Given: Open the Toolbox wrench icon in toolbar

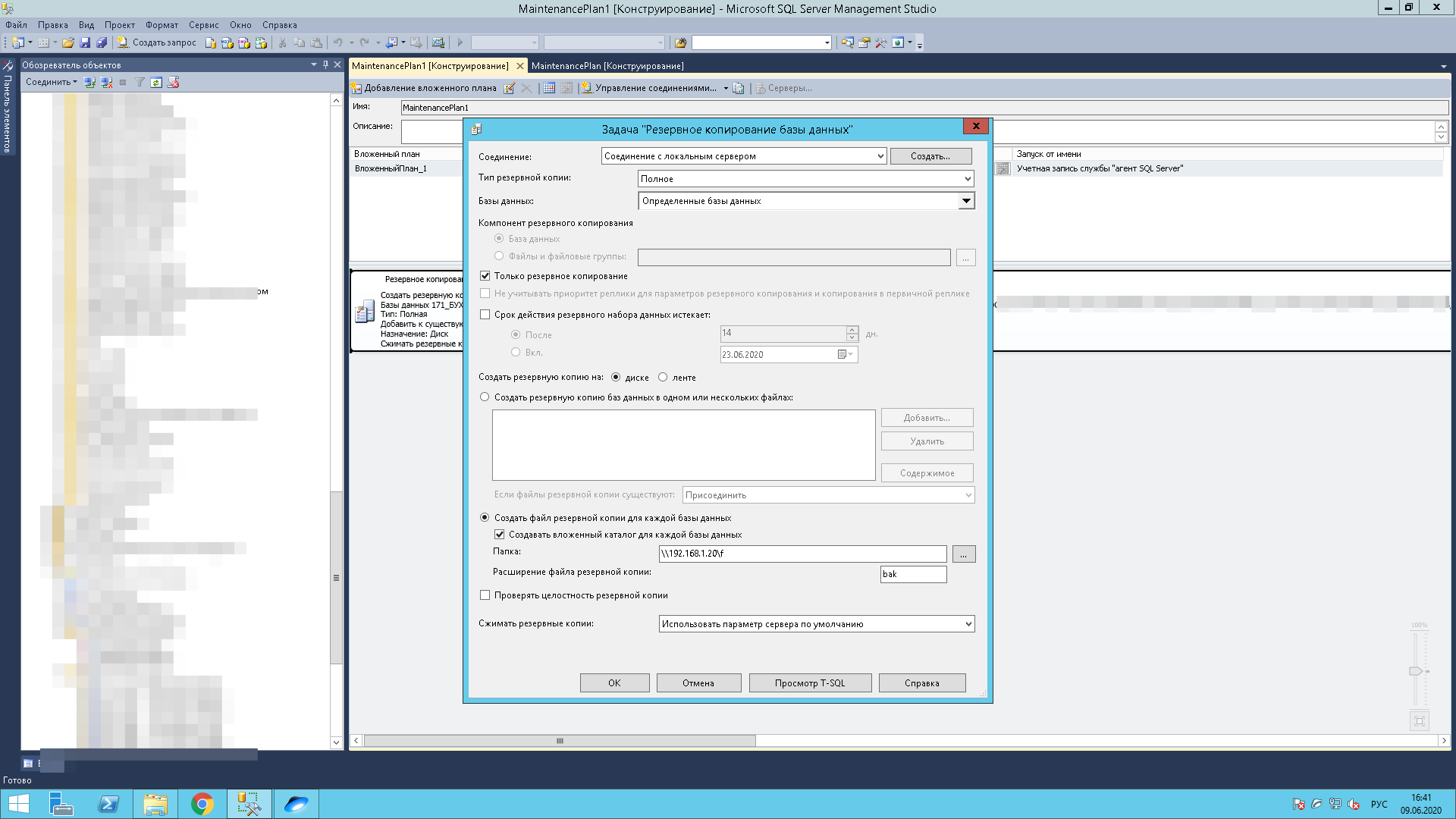Looking at the screenshot, I should [880, 42].
